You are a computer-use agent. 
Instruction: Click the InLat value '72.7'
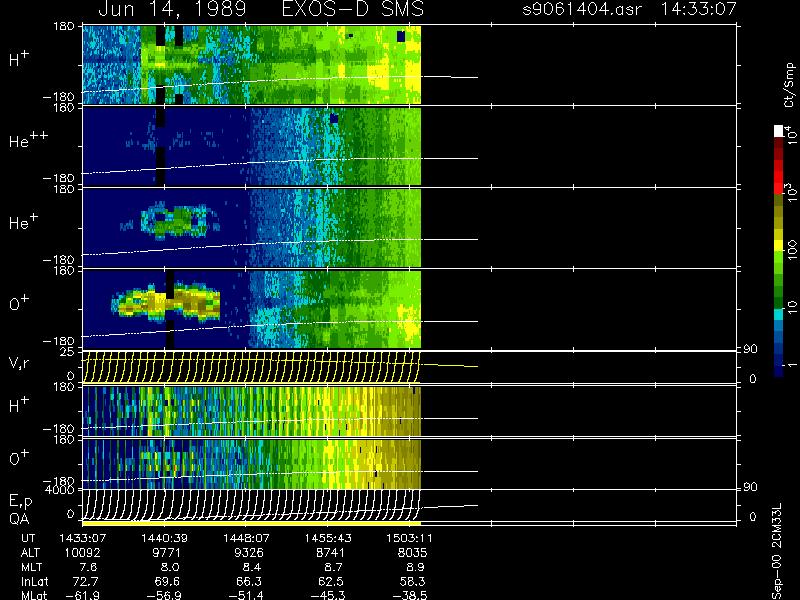[x=86, y=582]
